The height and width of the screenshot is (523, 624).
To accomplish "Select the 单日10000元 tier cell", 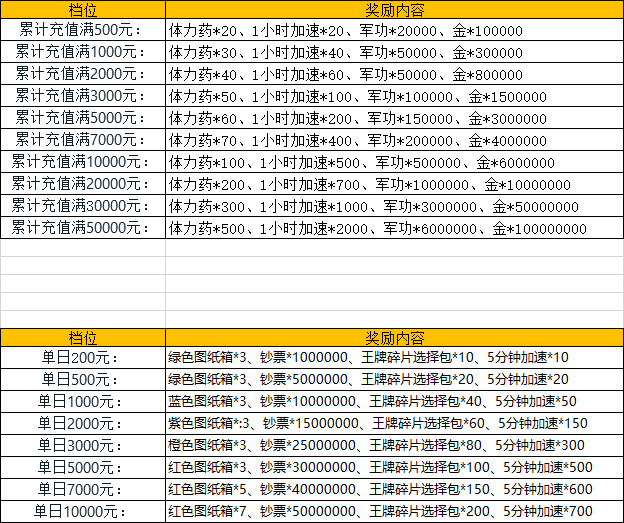I will (82, 511).
